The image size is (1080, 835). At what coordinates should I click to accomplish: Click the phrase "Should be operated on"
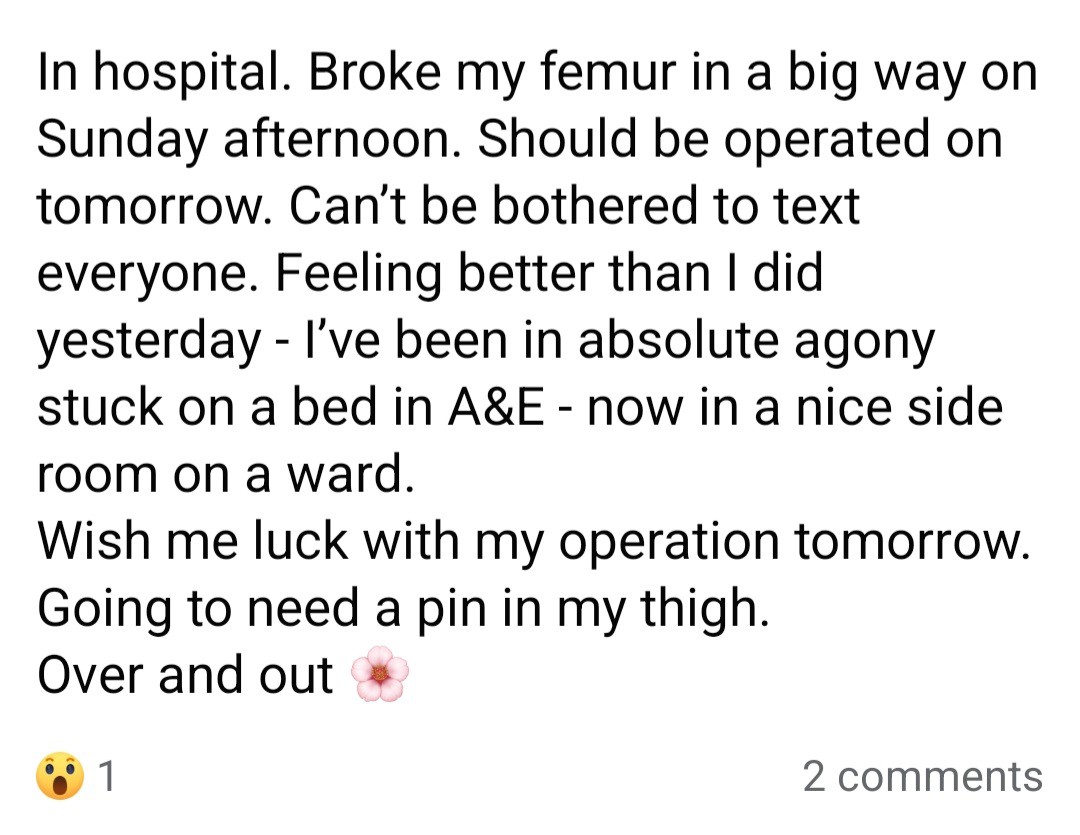[740, 142]
